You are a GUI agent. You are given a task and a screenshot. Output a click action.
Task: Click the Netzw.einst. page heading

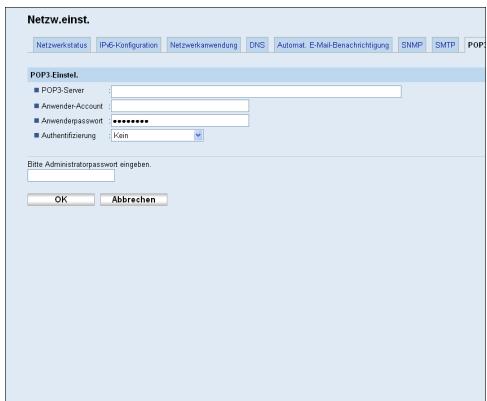click(58, 20)
